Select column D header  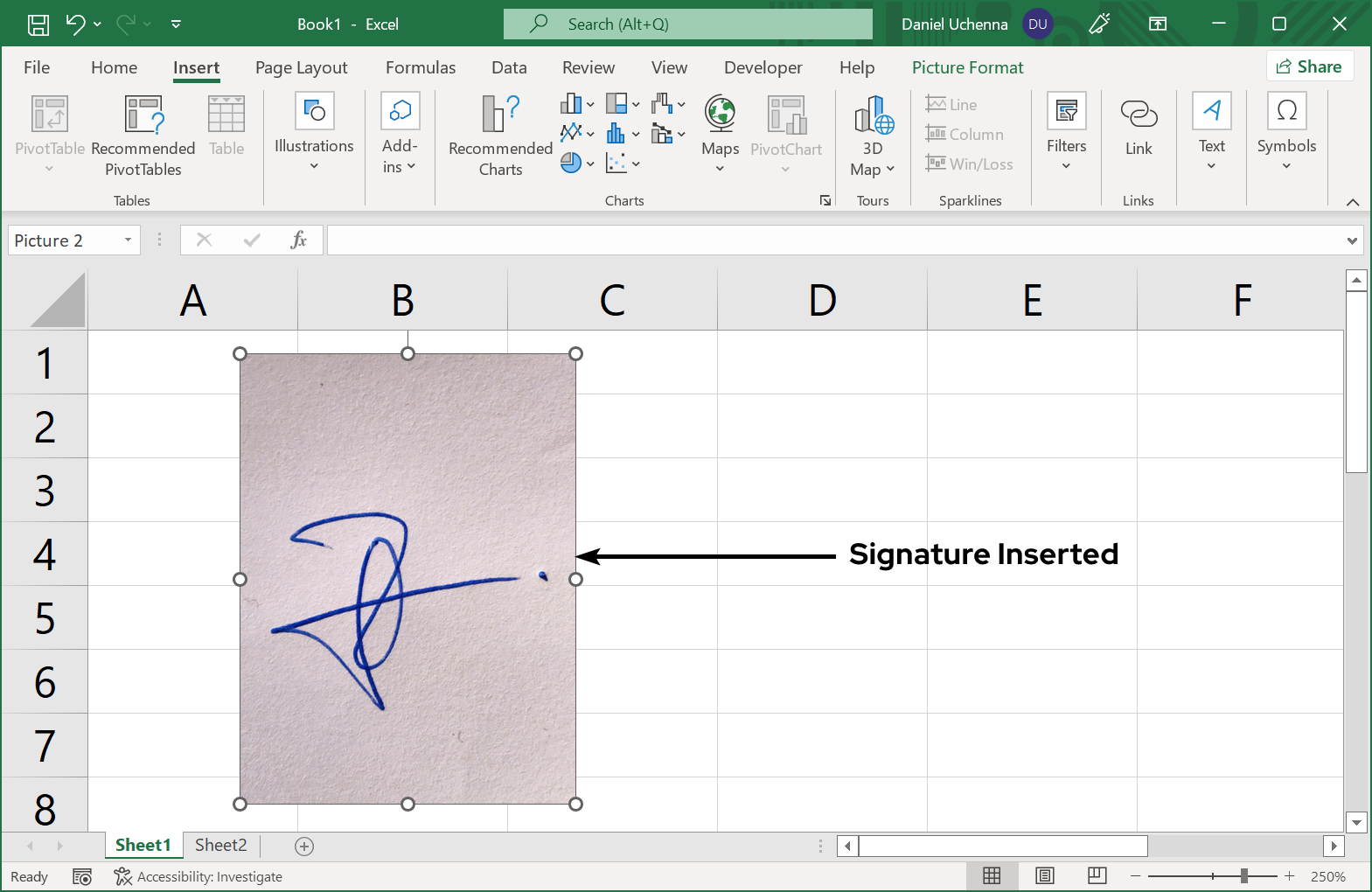(x=822, y=300)
